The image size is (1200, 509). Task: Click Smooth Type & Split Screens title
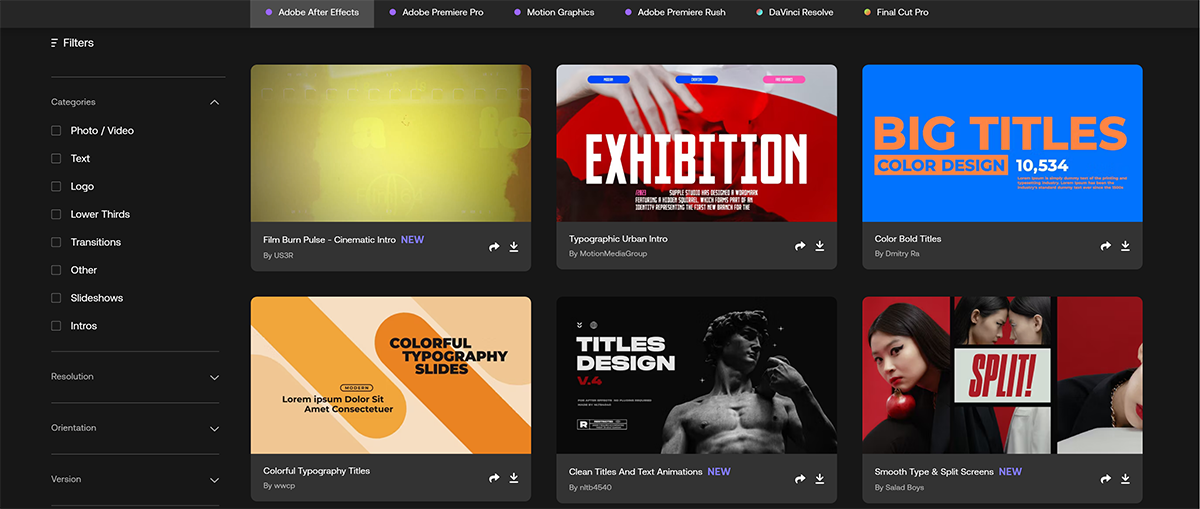tap(934, 472)
